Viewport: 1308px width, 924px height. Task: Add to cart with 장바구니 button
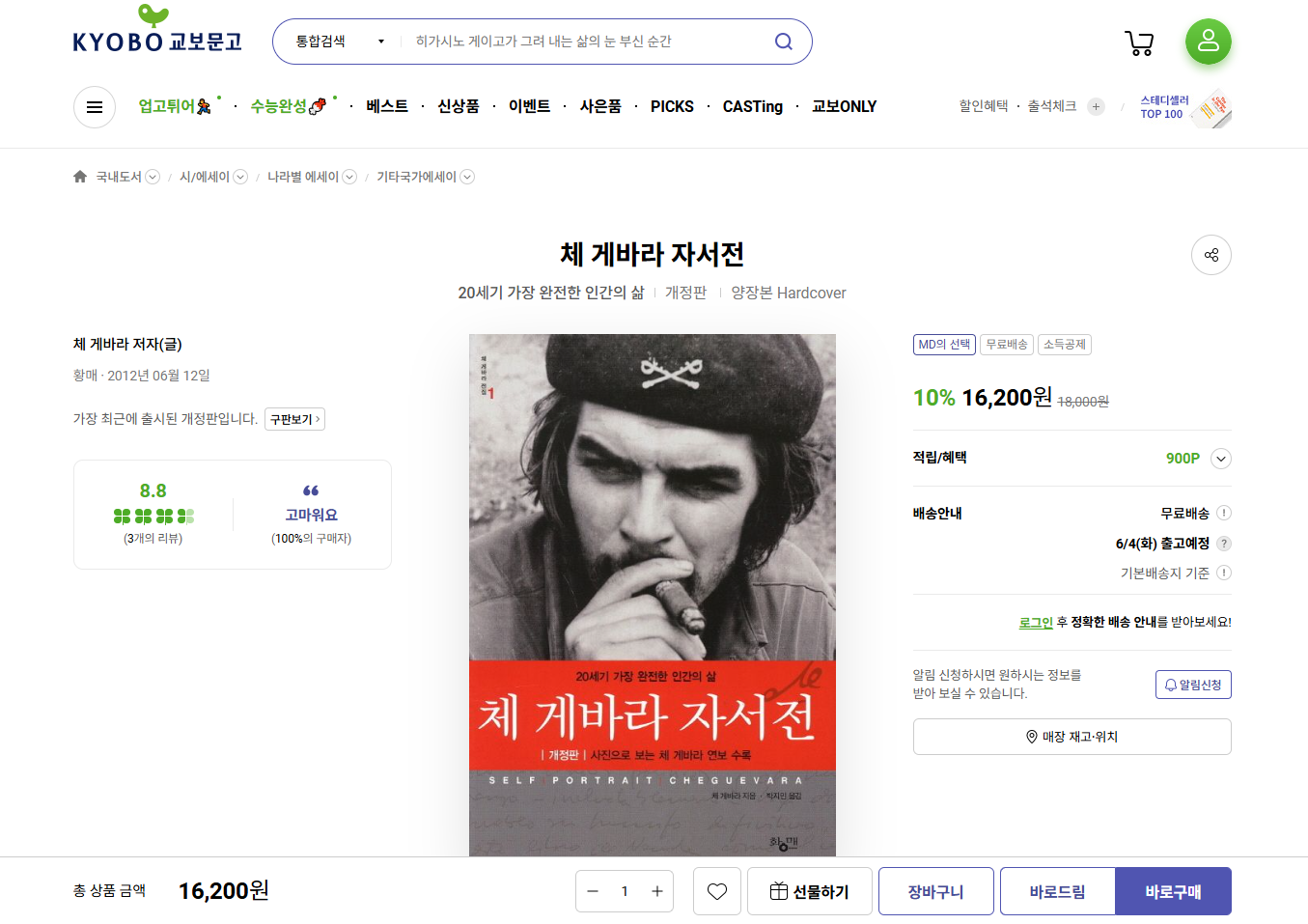tap(936, 891)
